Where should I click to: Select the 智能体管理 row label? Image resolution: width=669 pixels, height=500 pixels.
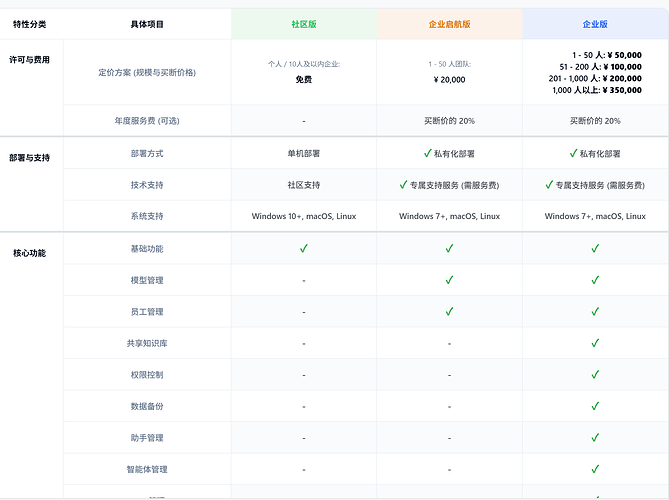pyautogui.click(x=147, y=470)
